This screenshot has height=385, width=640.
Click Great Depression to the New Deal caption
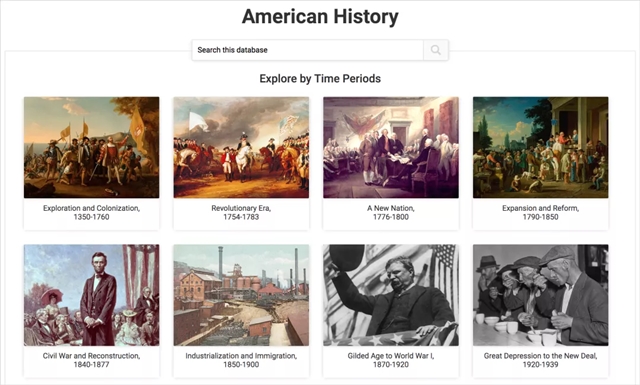[540, 360]
